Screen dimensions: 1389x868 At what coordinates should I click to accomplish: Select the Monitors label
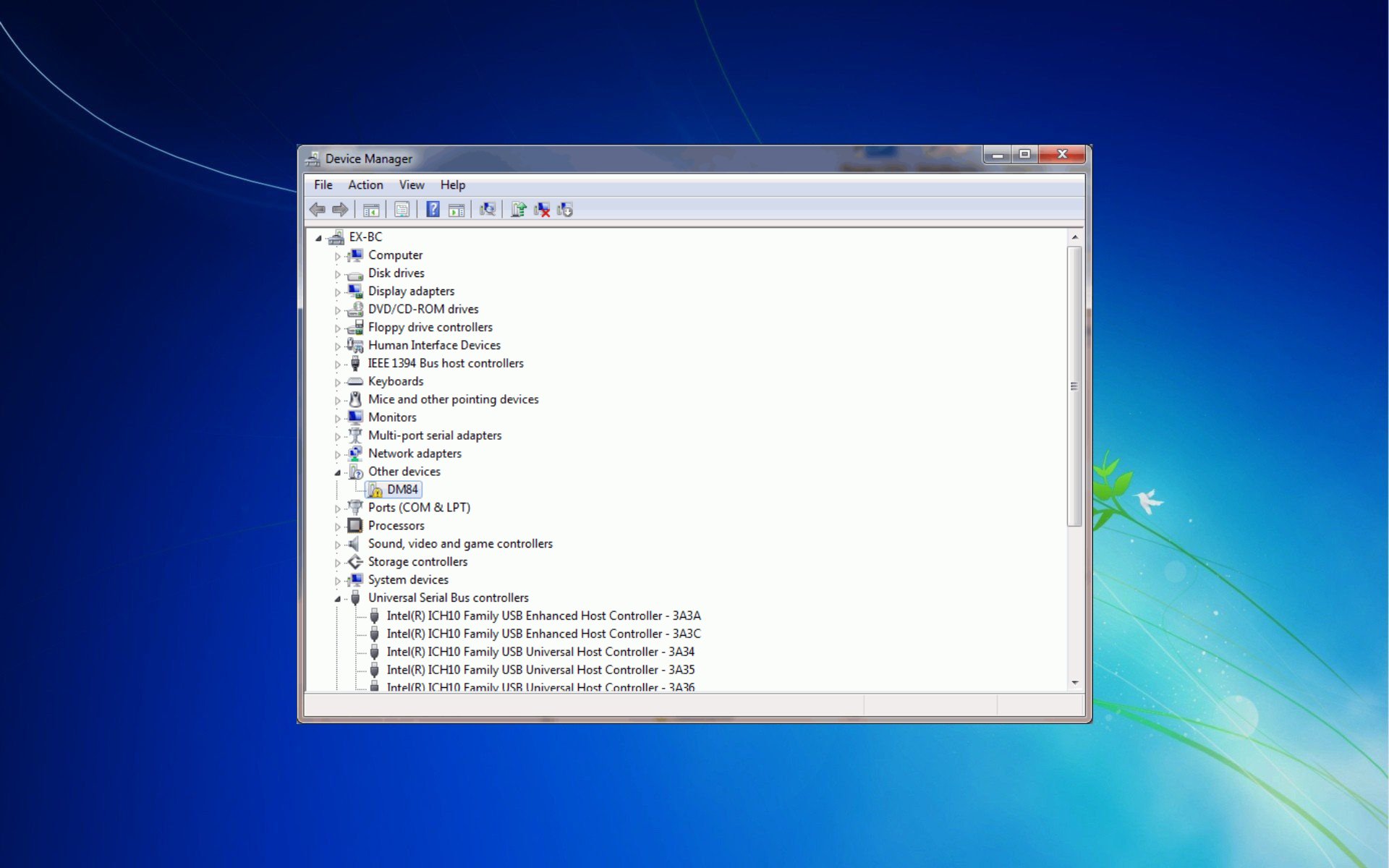392,417
